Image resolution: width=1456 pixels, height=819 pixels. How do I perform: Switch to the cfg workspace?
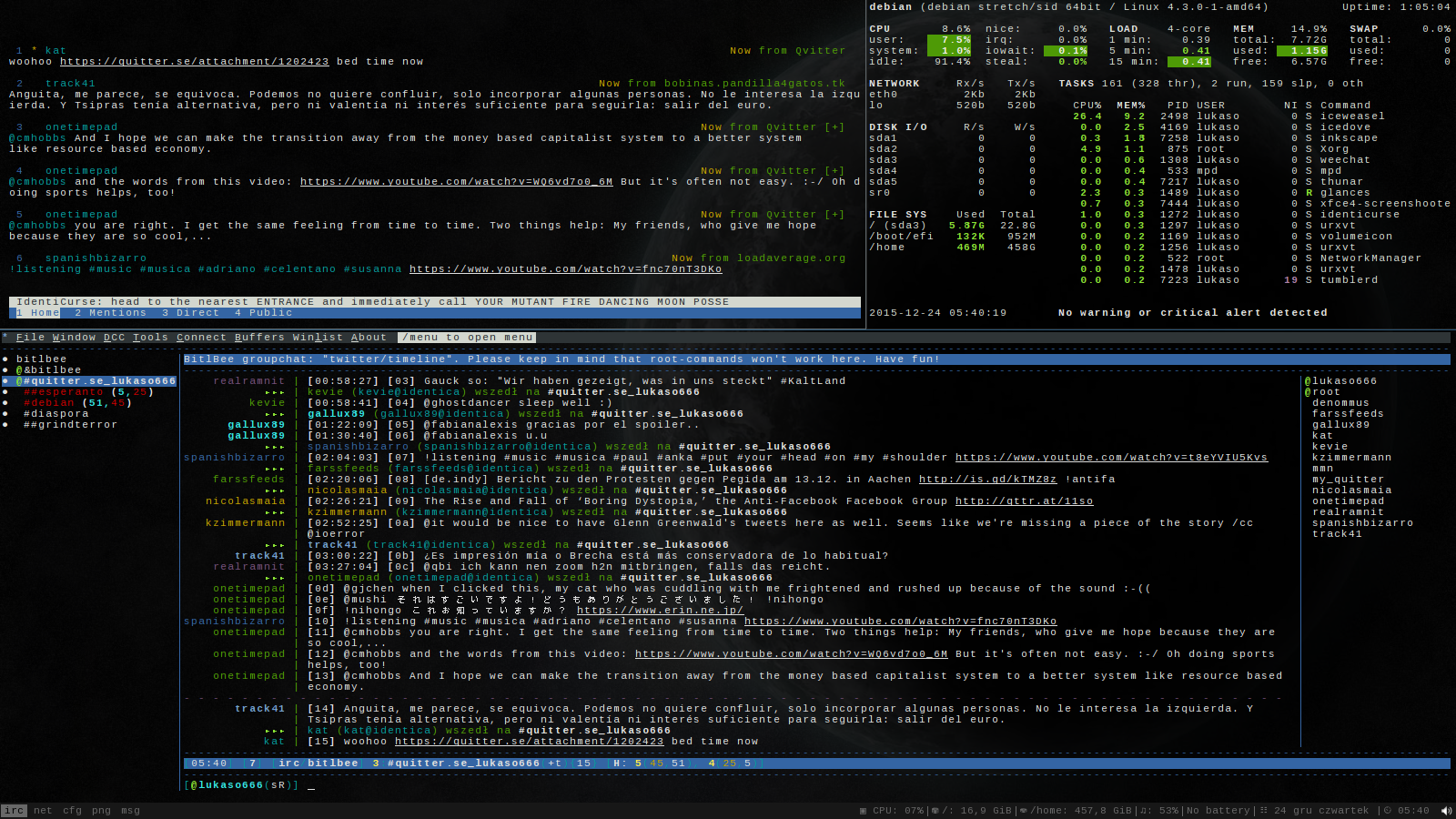(72, 811)
